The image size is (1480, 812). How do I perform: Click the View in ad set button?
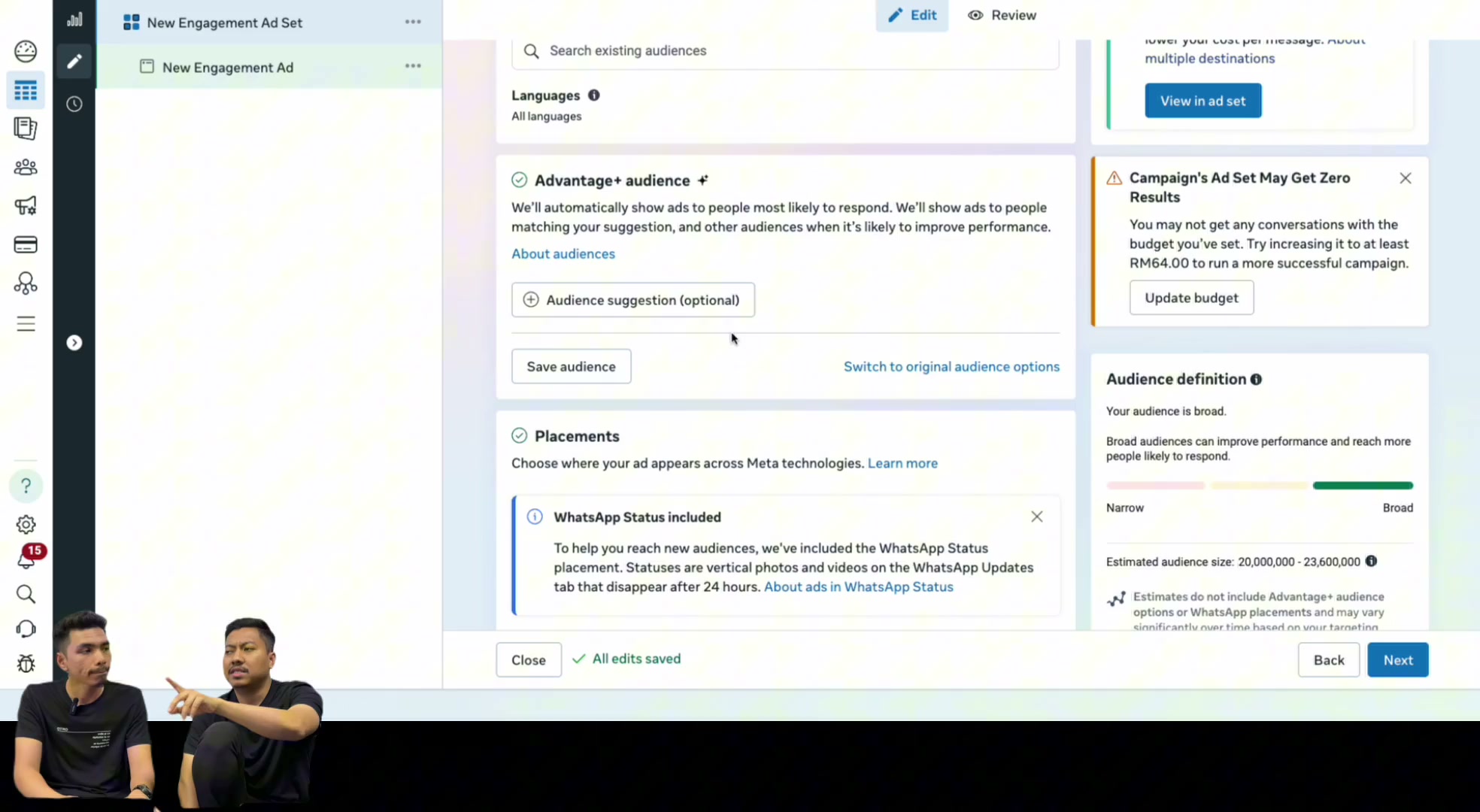pyautogui.click(x=1203, y=101)
